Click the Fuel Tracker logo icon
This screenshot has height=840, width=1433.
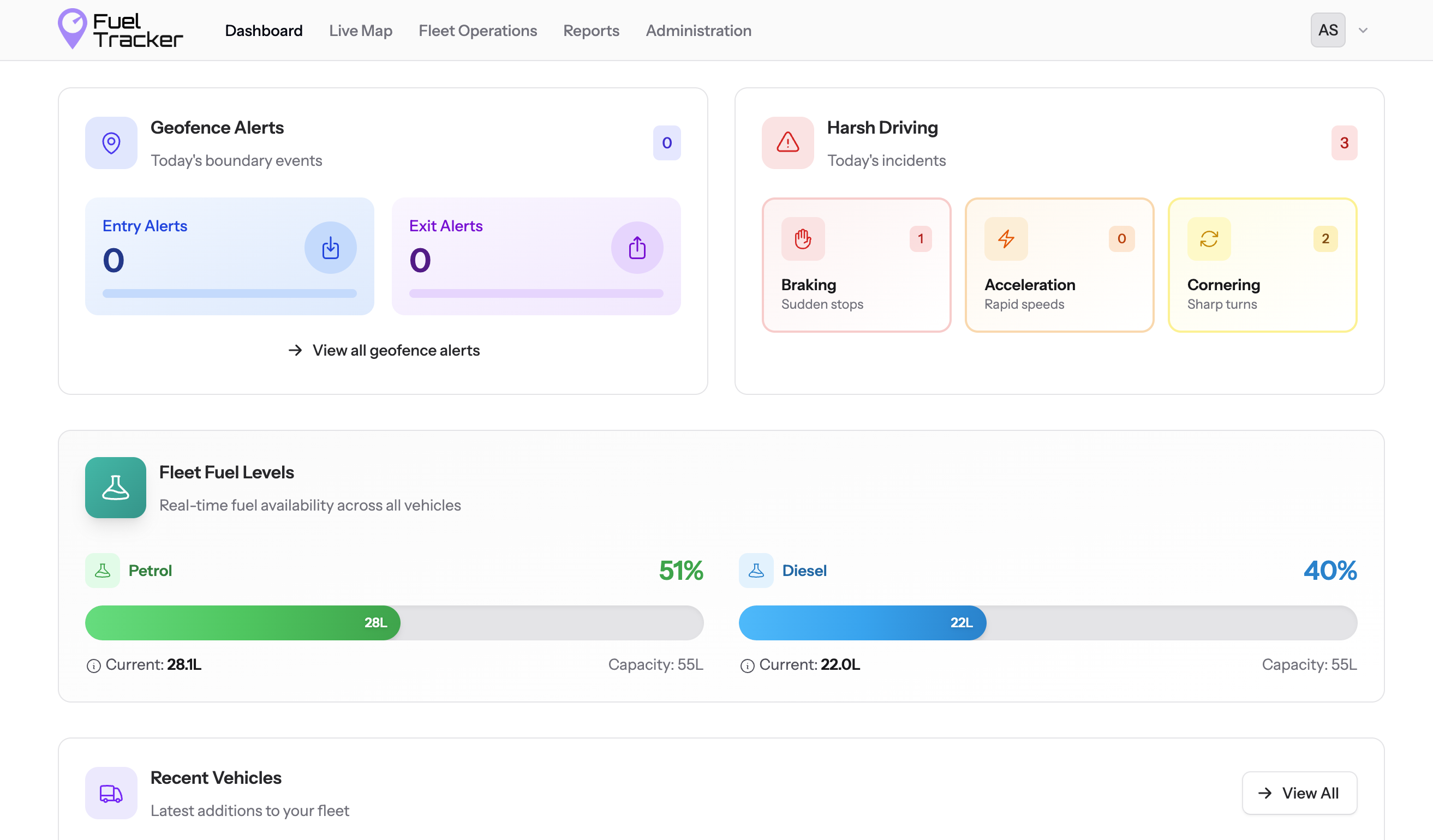click(72, 28)
